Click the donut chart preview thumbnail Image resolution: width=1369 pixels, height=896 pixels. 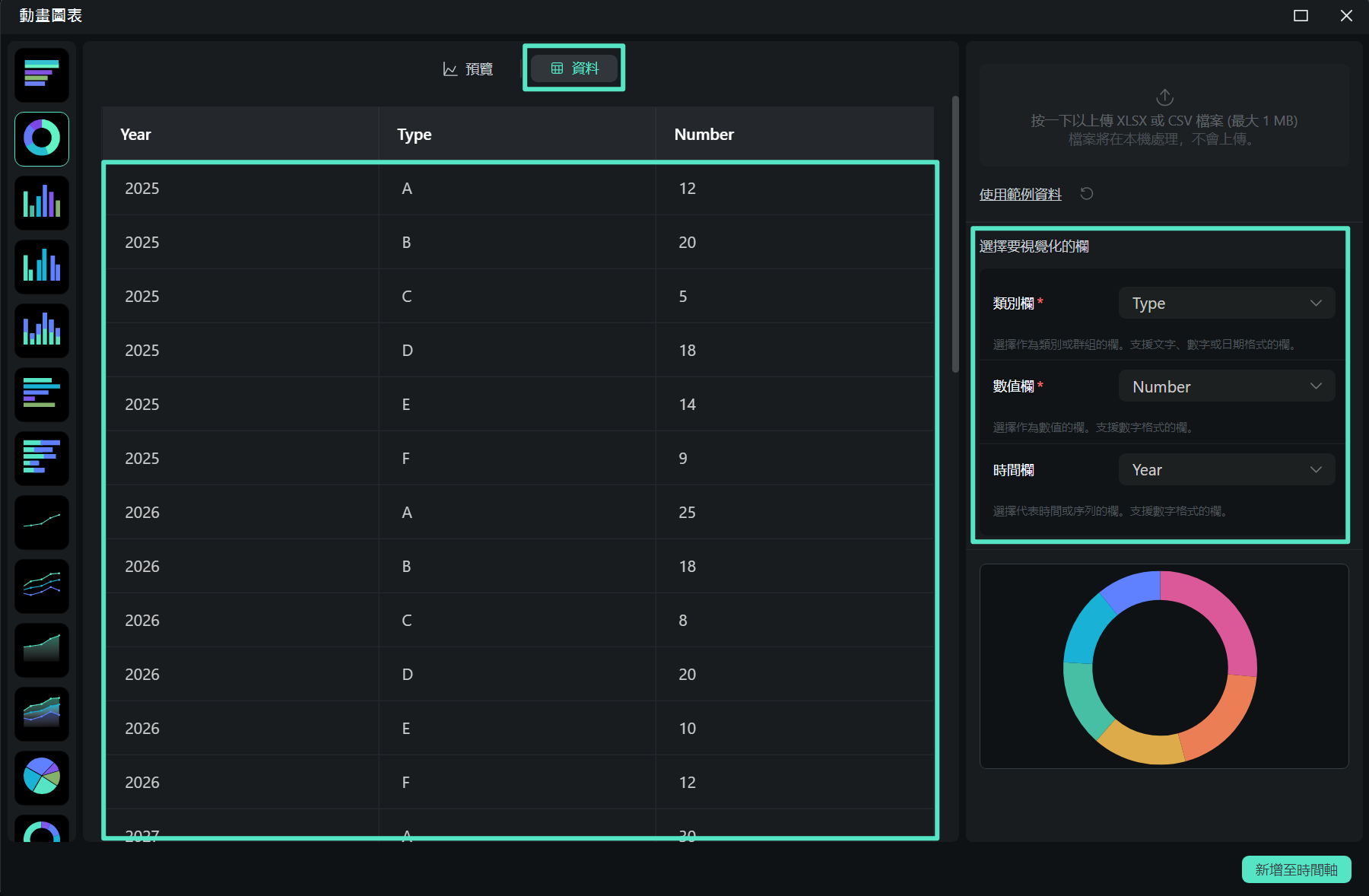(1164, 666)
